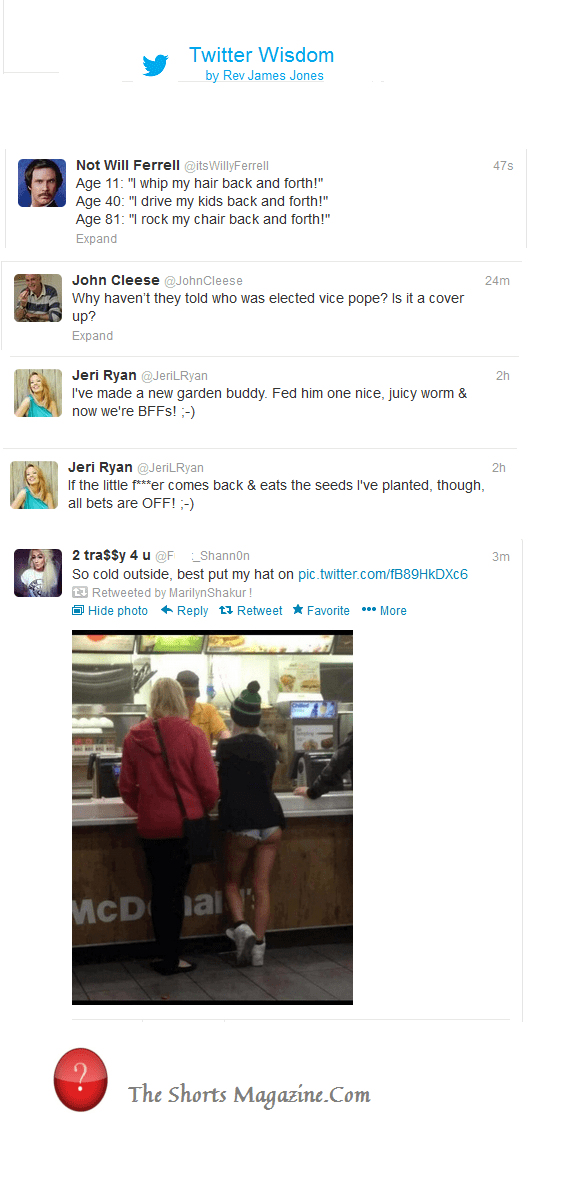Click the Favorite star icon
566x1195 pixels.
[298, 610]
